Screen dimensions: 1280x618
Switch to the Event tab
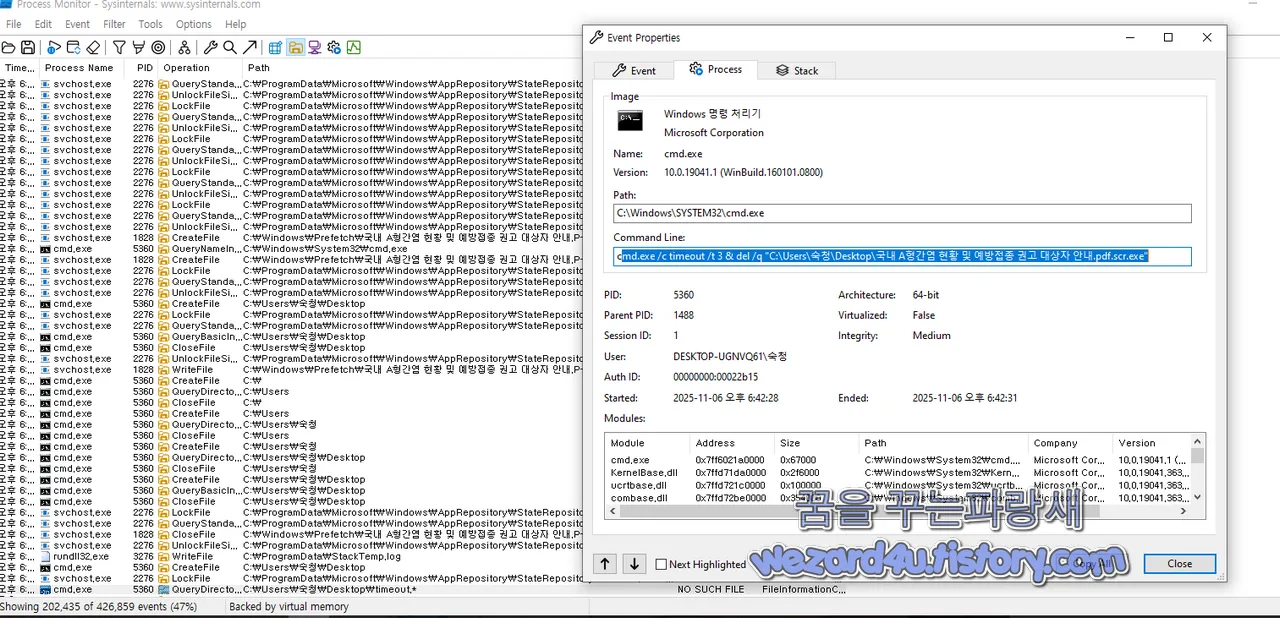[x=634, y=70]
